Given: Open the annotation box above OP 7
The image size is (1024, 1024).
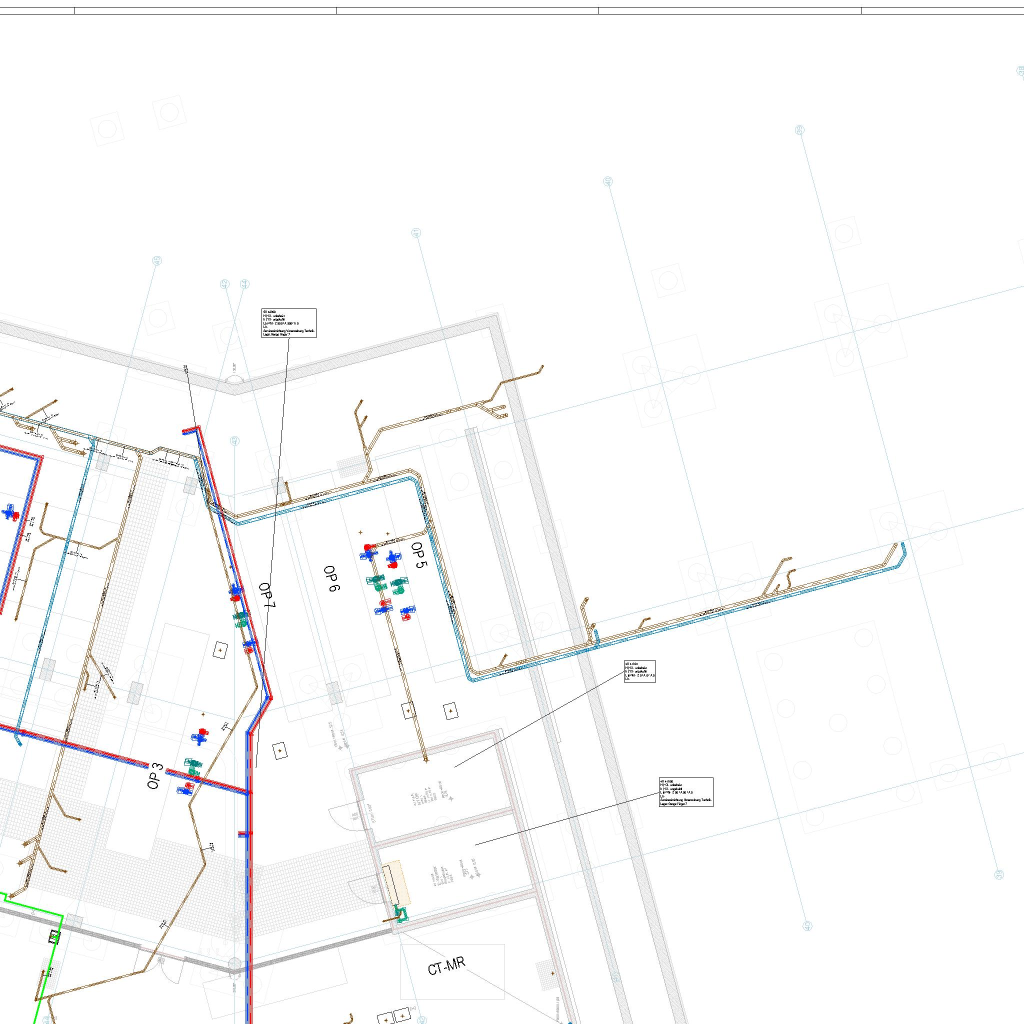Looking at the screenshot, I should point(289,323).
